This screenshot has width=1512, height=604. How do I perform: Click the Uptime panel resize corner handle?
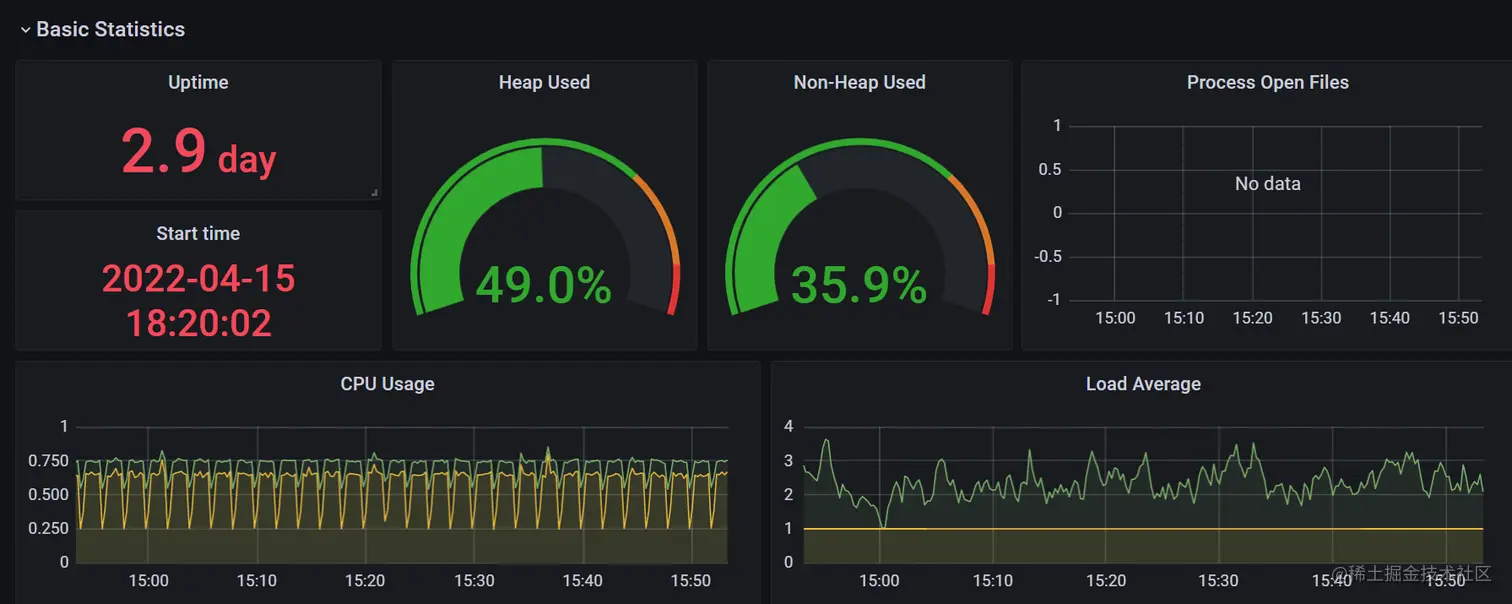(x=374, y=192)
